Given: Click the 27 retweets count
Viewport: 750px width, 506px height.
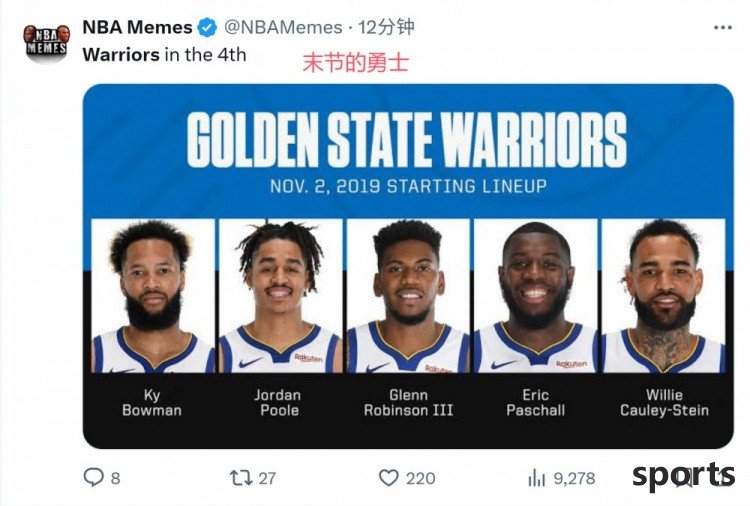Looking at the screenshot, I should pos(267,478).
